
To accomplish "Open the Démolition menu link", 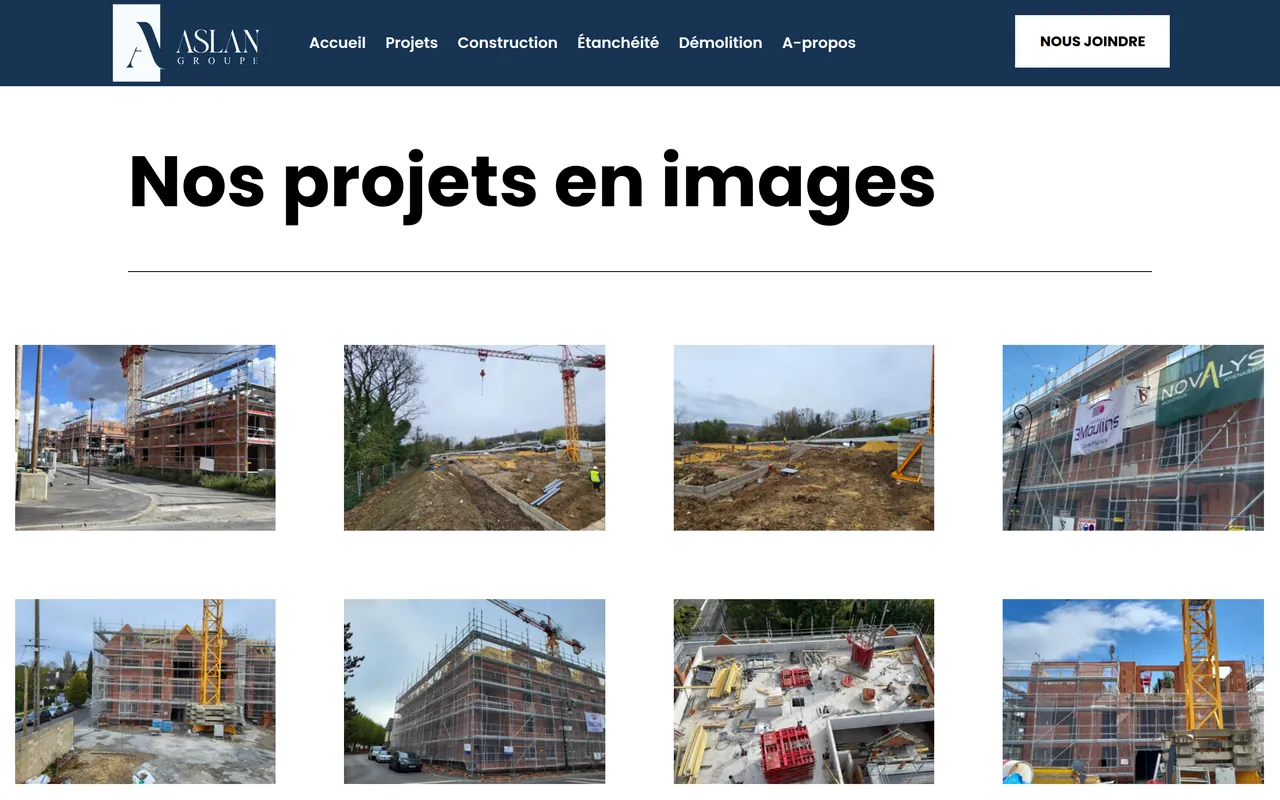I will tap(720, 43).
